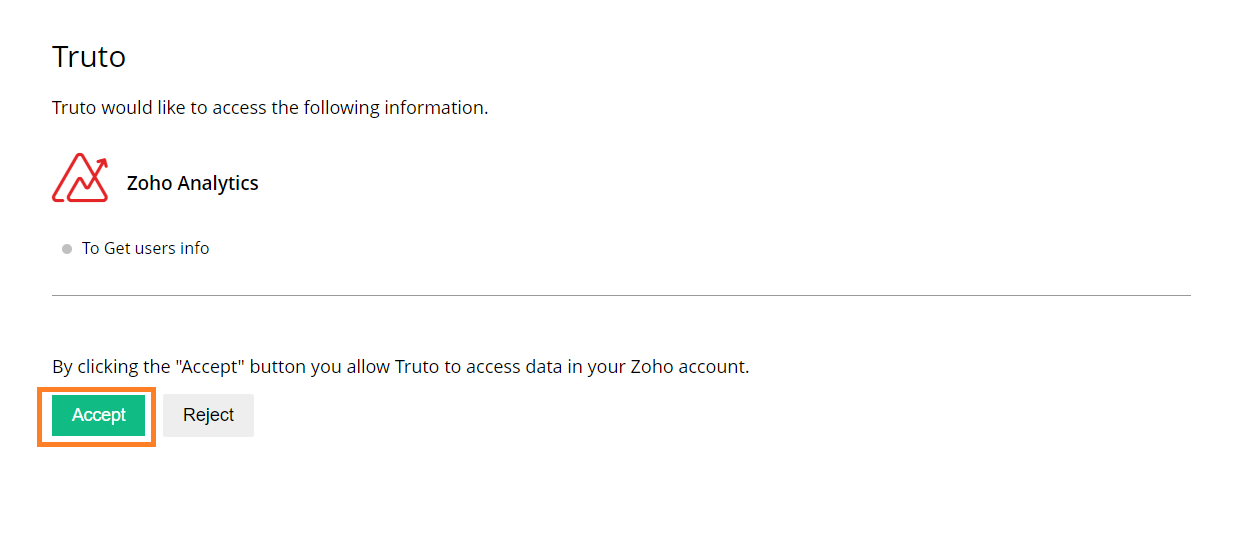
Task: Click the word "Zoho" next to the logo
Action: tap(149, 183)
